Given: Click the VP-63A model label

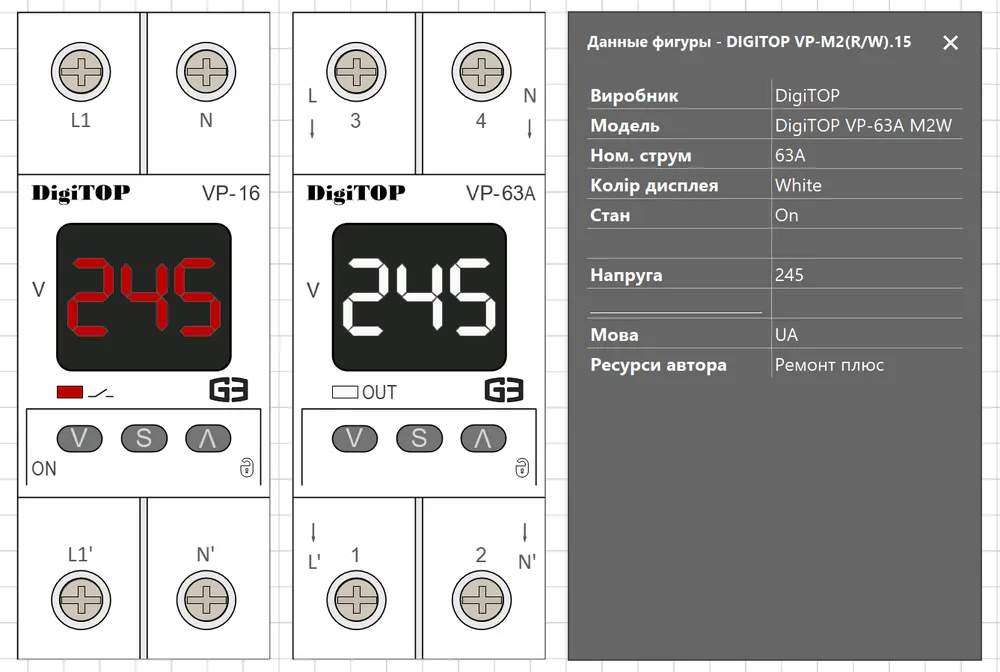Looking at the screenshot, I should 501,193.
